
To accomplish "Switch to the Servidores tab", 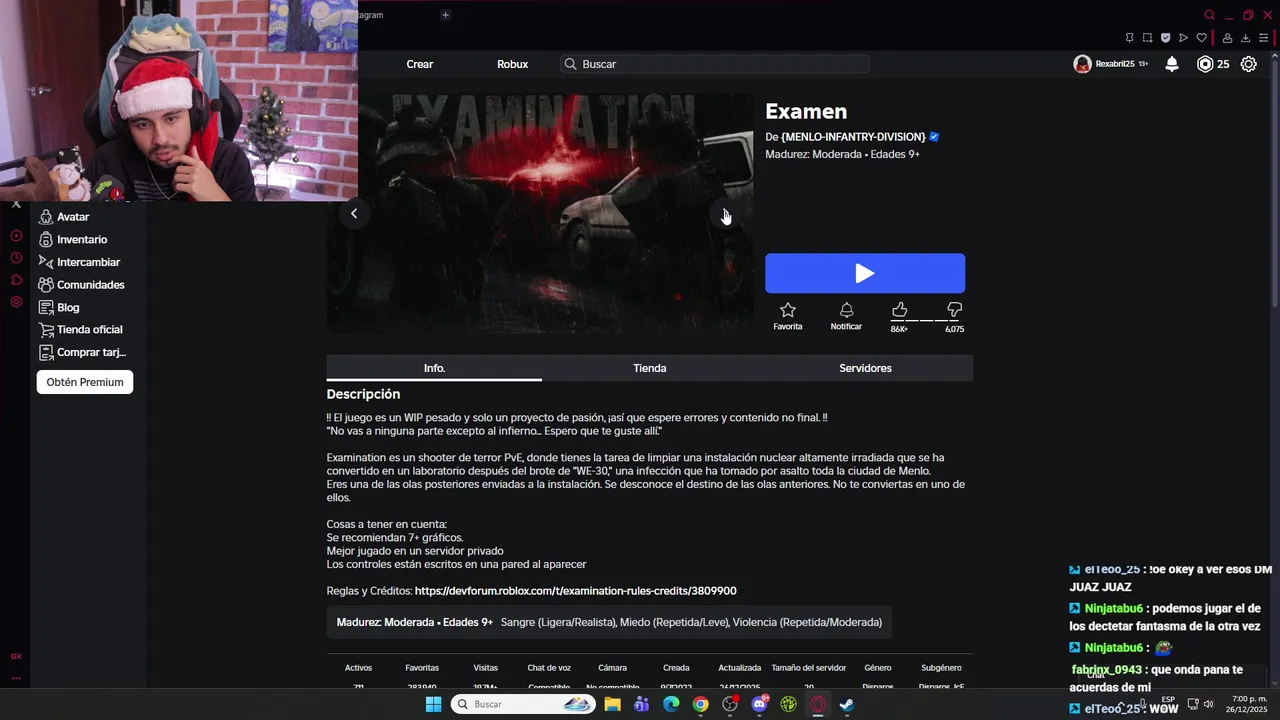I will tap(865, 368).
